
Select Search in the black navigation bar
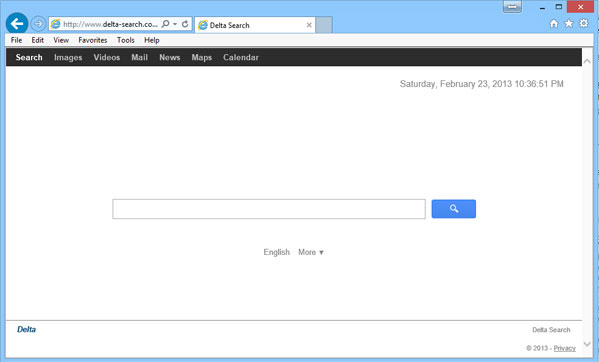point(29,57)
